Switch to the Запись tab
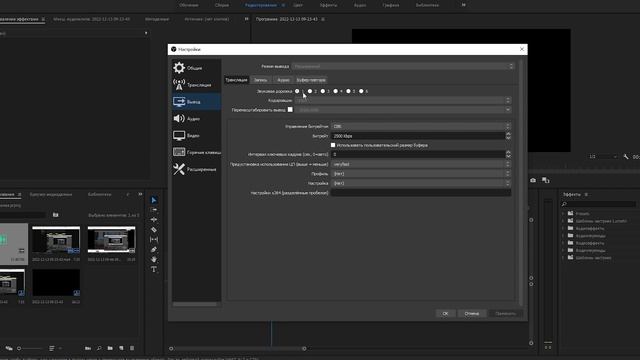The width and height of the screenshot is (640, 360). (x=260, y=80)
